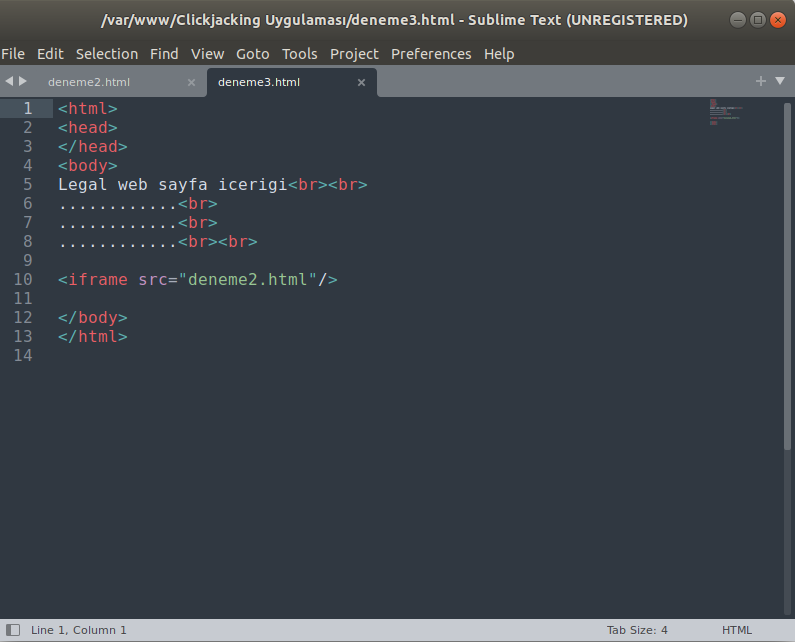Click the vertical scrollbar handle
795x642 pixels.
tap(787, 276)
